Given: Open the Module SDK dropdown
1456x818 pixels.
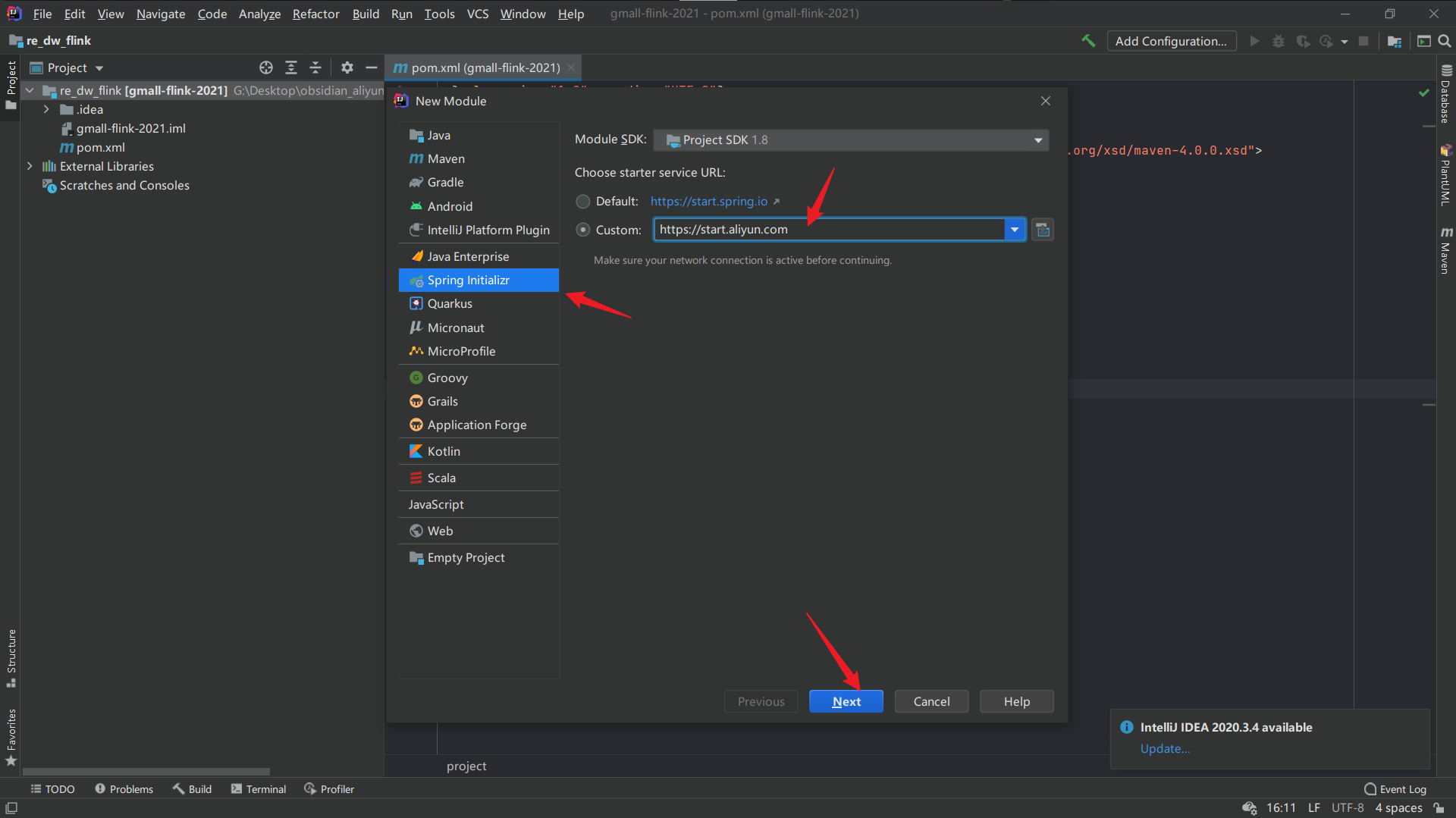Looking at the screenshot, I should pyautogui.click(x=851, y=140).
